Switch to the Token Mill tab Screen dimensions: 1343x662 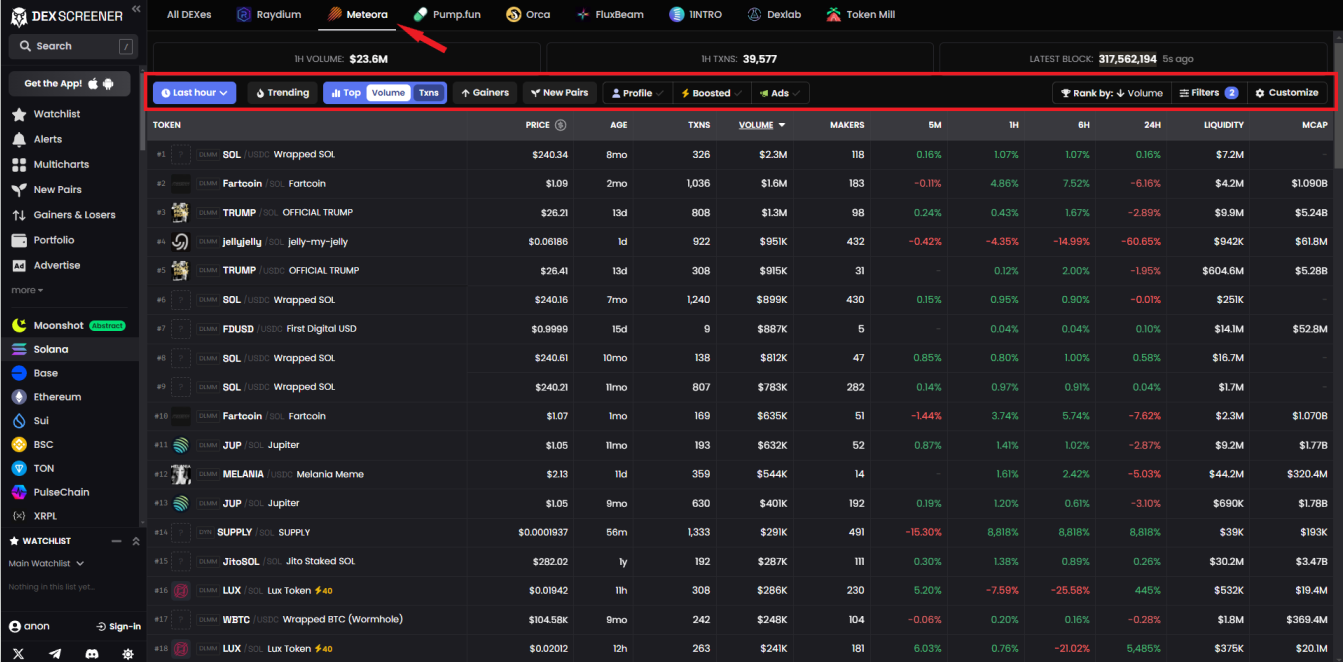click(x=862, y=15)
